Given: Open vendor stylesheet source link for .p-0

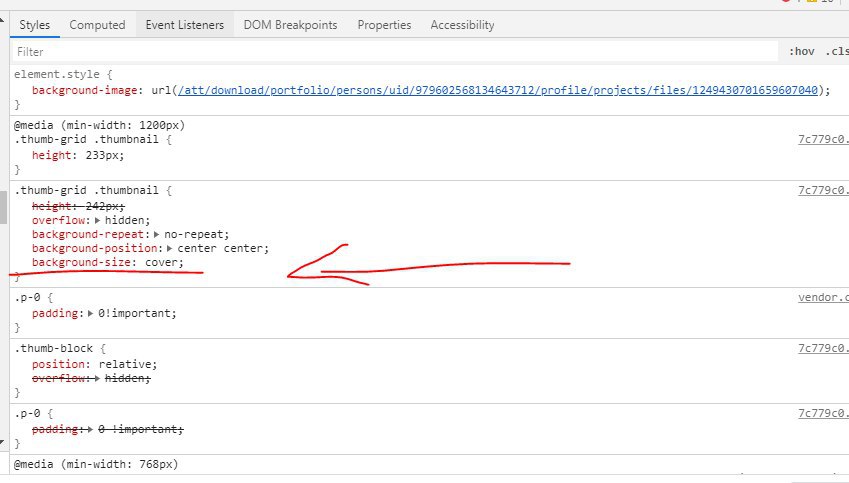Looking at the screenshot, I should click(x=823, y=298).
